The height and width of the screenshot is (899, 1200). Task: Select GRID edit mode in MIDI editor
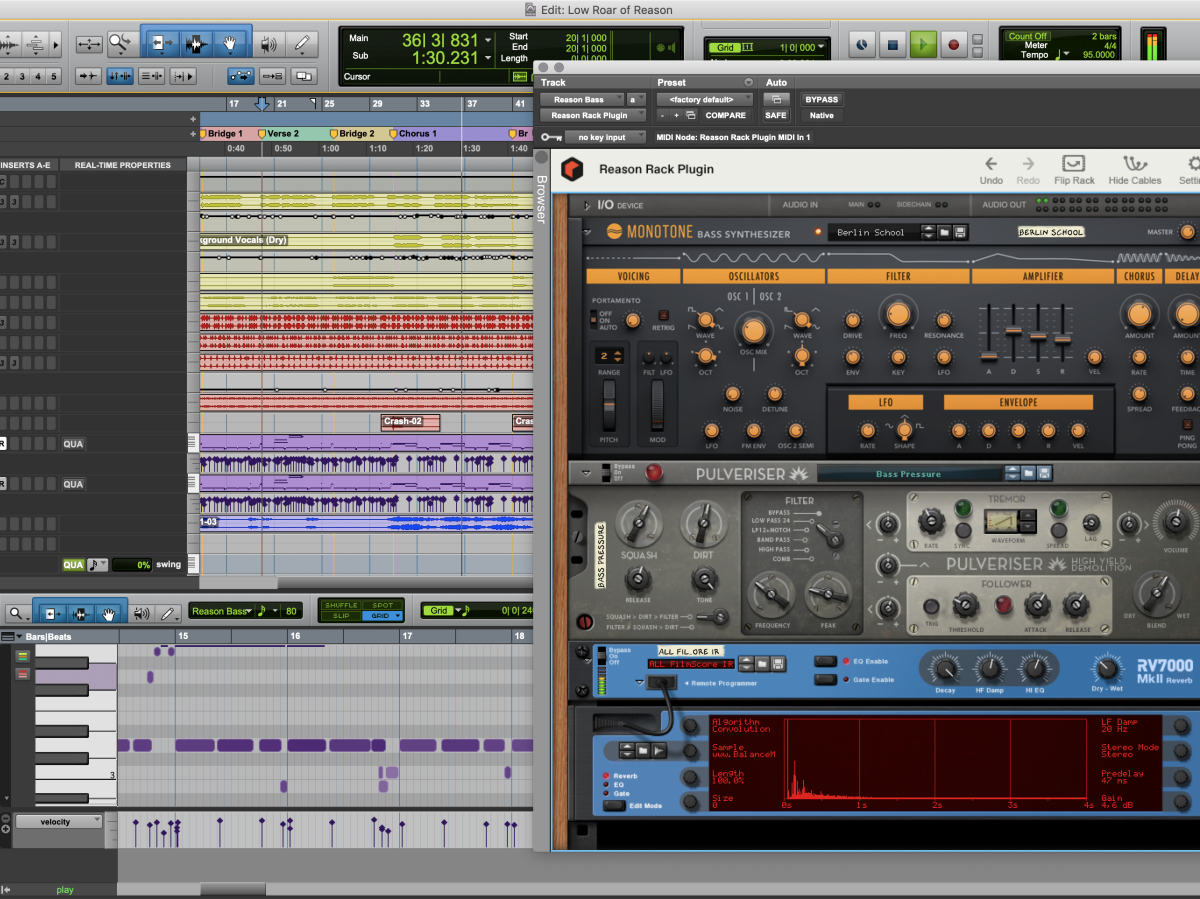coord(380,616)
